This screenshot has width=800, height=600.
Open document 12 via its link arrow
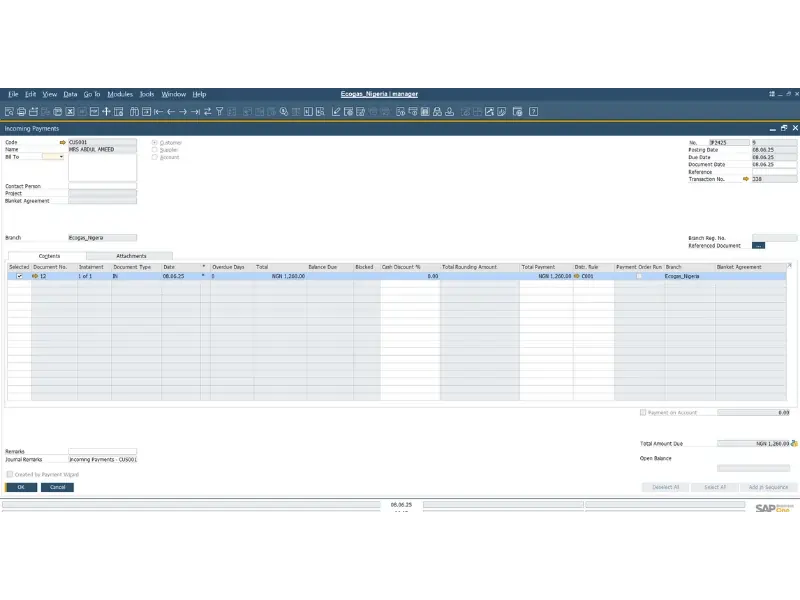click(35, 276)
